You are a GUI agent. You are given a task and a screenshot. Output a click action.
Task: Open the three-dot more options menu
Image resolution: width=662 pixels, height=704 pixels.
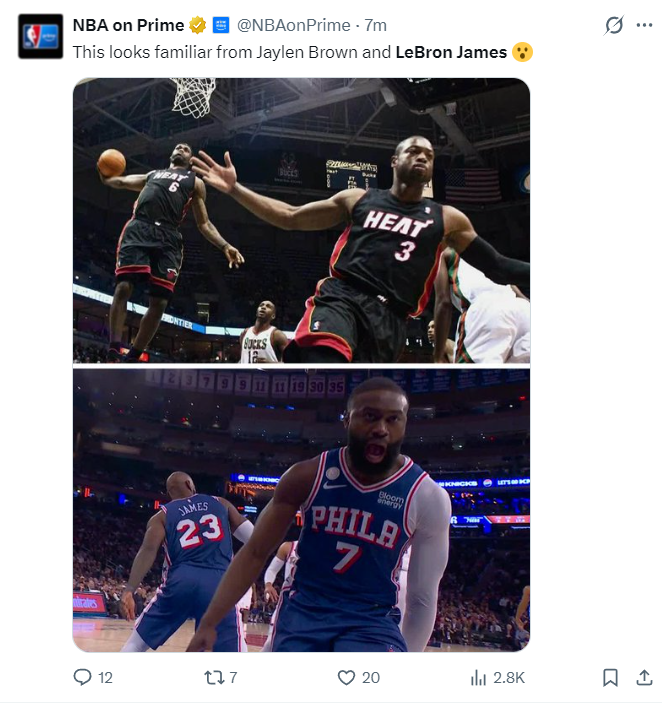pos(644,25)
